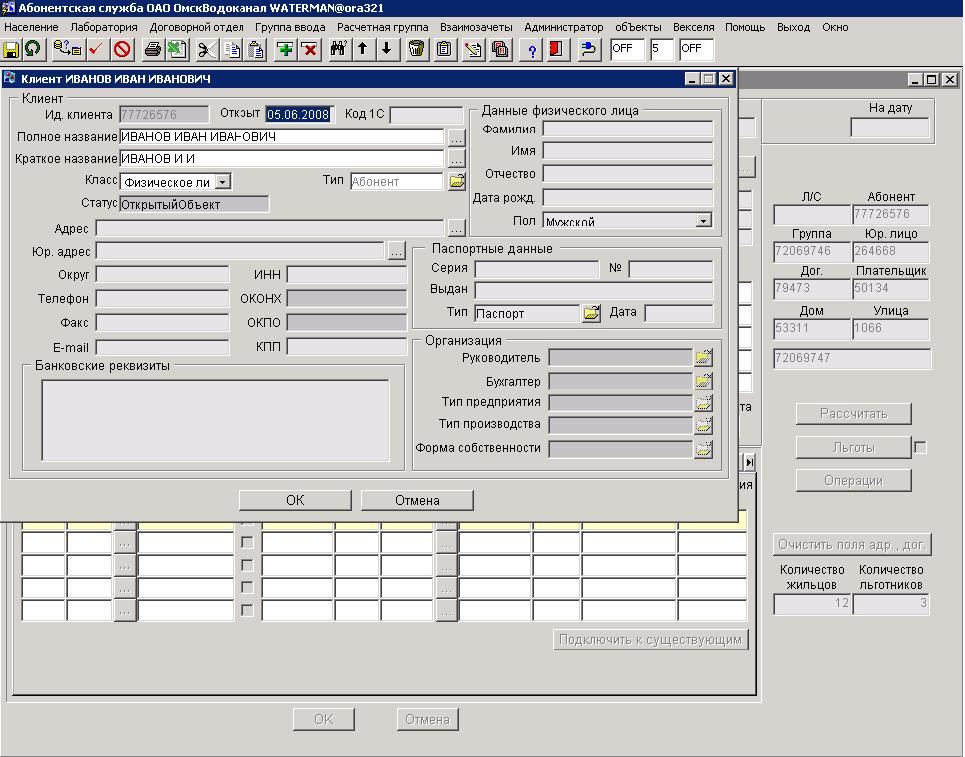This screenshot has width=965, height=757.
Task: Delete record with red X icon
Action: point(310,49)
